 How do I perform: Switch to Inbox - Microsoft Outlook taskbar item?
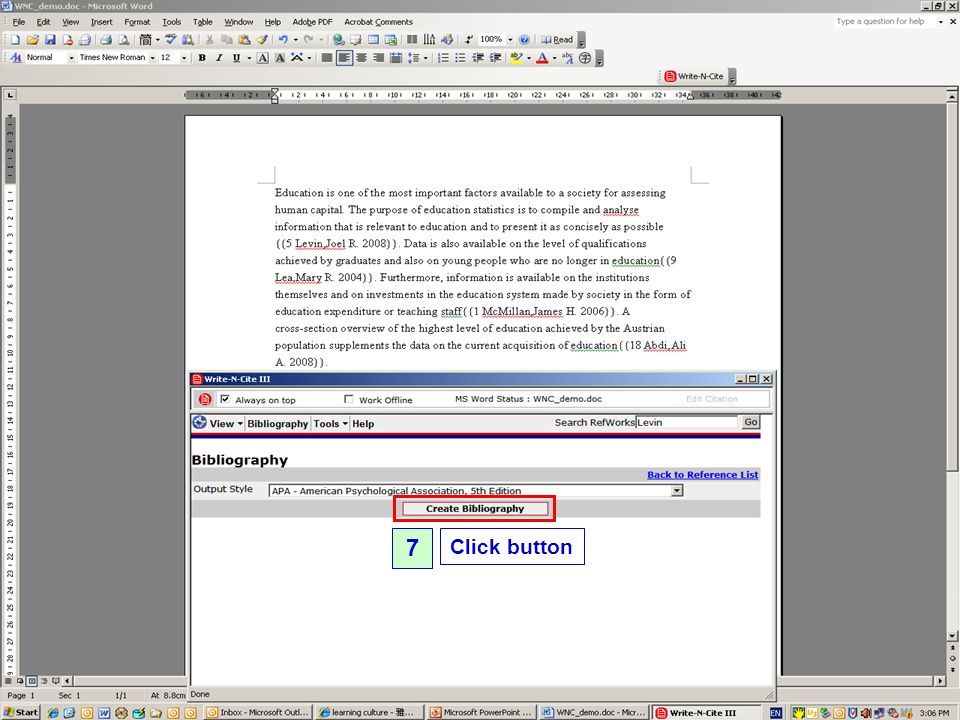pyautogui.click(x=258, y=713)
